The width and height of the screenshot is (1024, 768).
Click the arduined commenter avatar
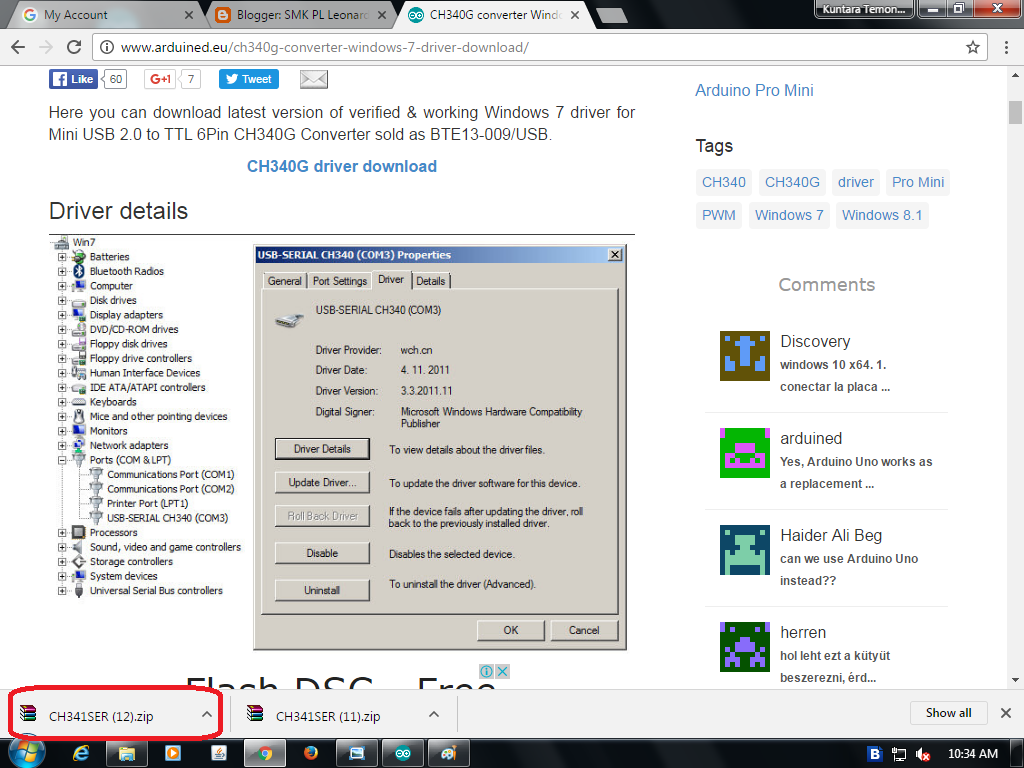click(744, 453)
